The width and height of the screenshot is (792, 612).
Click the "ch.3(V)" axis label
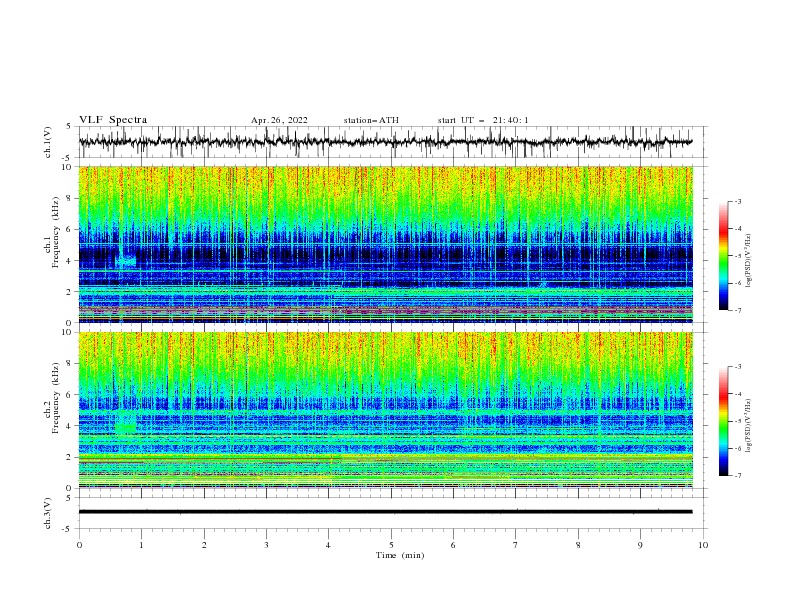pyautogui.click(x=48, y=513)
